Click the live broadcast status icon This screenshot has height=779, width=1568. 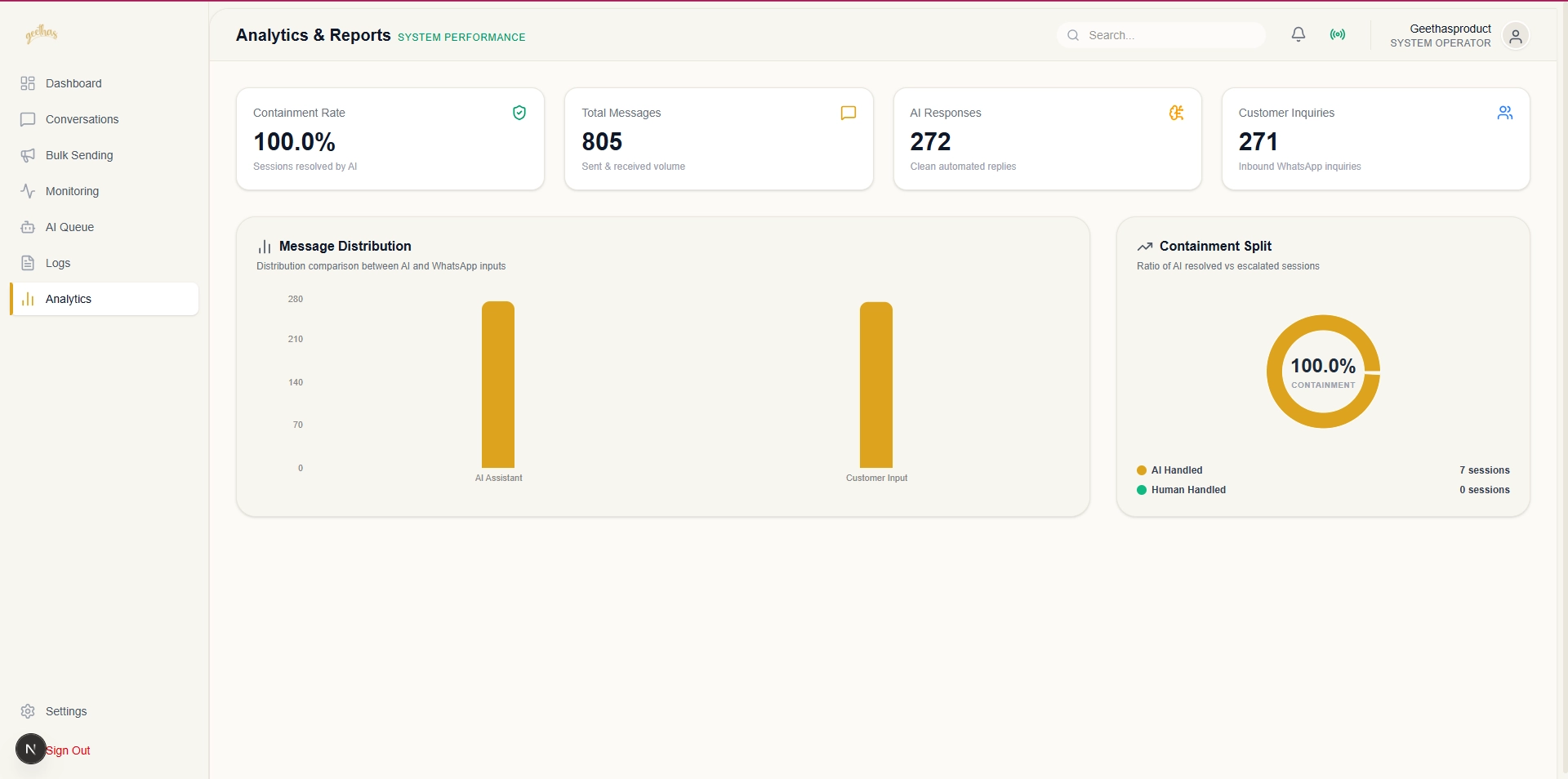(x=1338, y=34)
